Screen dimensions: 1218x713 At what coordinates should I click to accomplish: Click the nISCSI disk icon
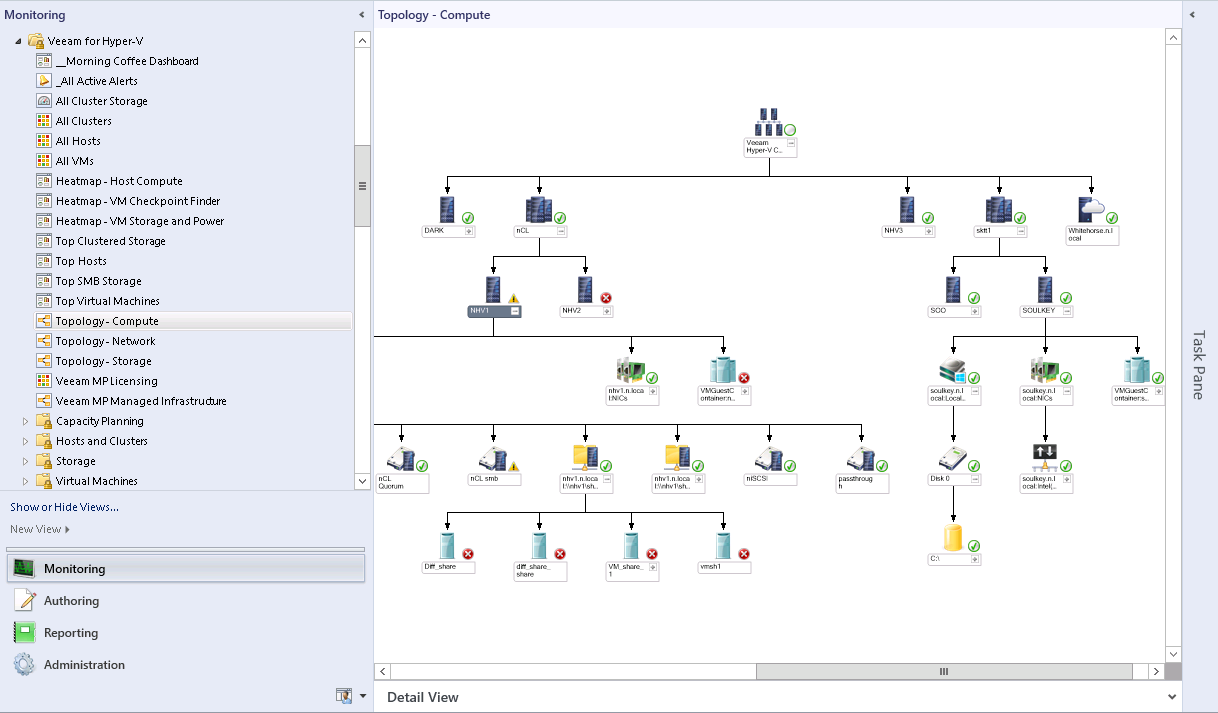769,459
